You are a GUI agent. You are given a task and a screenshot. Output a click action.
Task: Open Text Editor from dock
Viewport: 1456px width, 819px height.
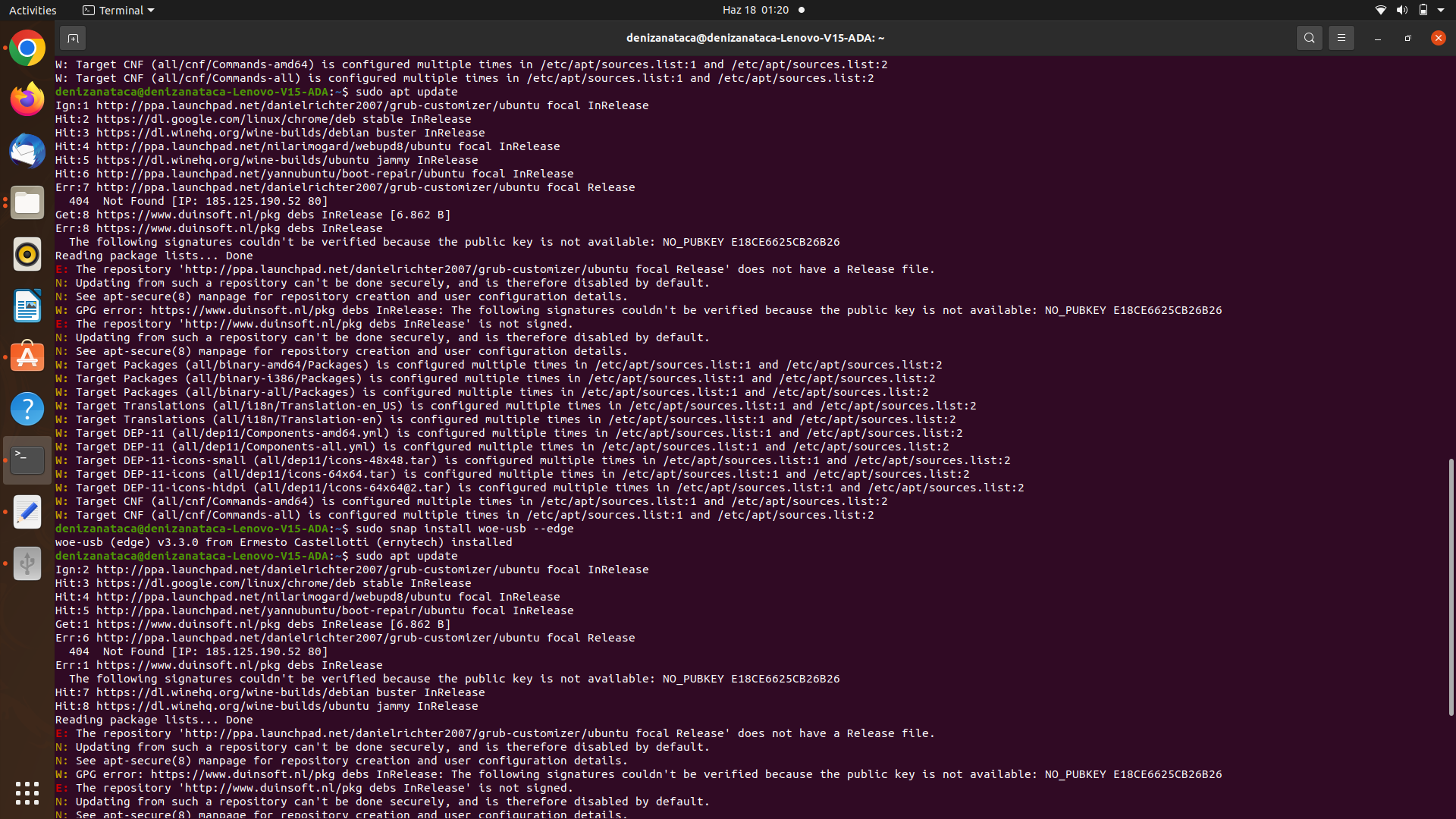click(x=27, y=512)
